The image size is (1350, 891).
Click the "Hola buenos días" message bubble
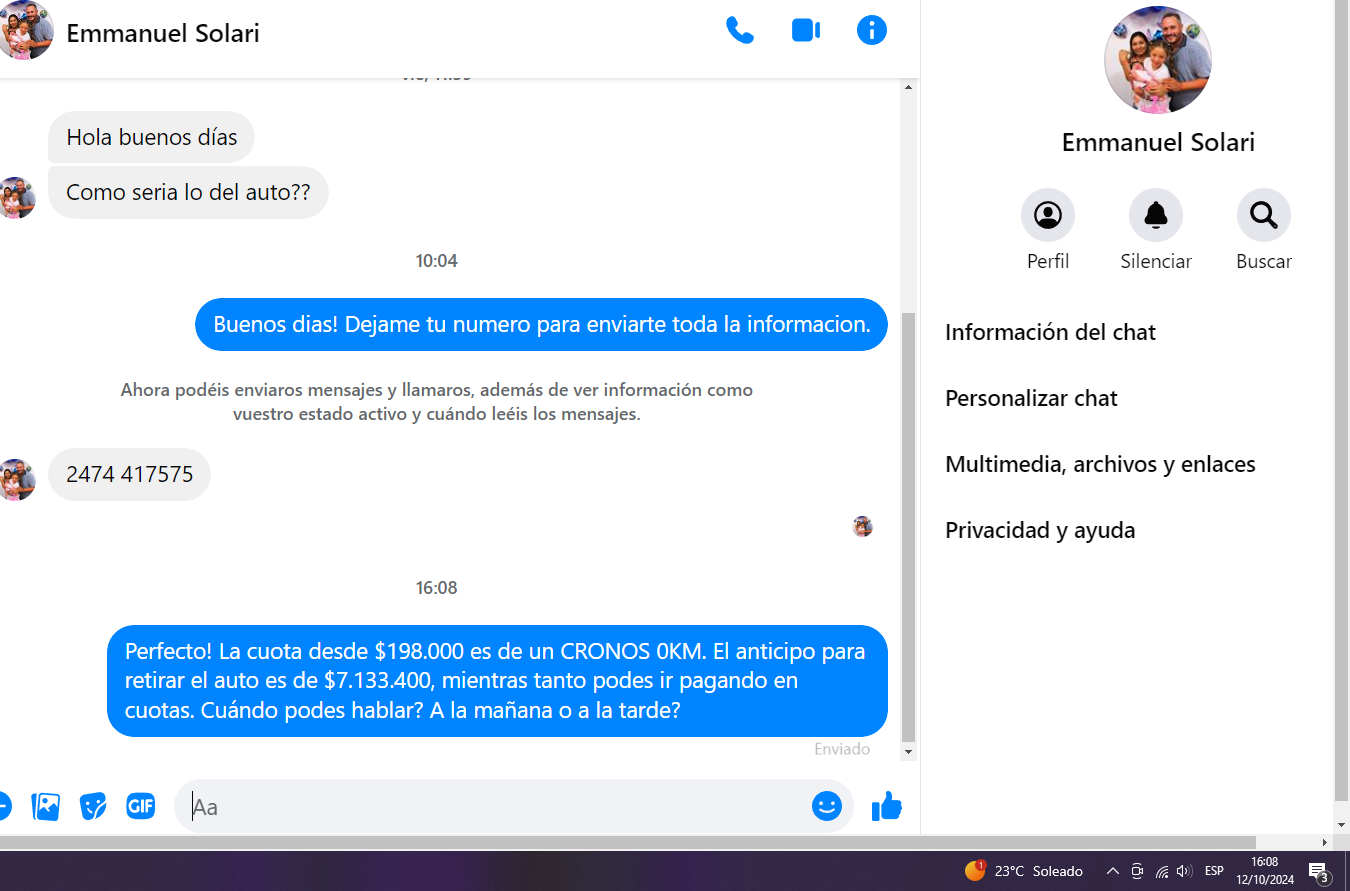[x=151, y=137]
